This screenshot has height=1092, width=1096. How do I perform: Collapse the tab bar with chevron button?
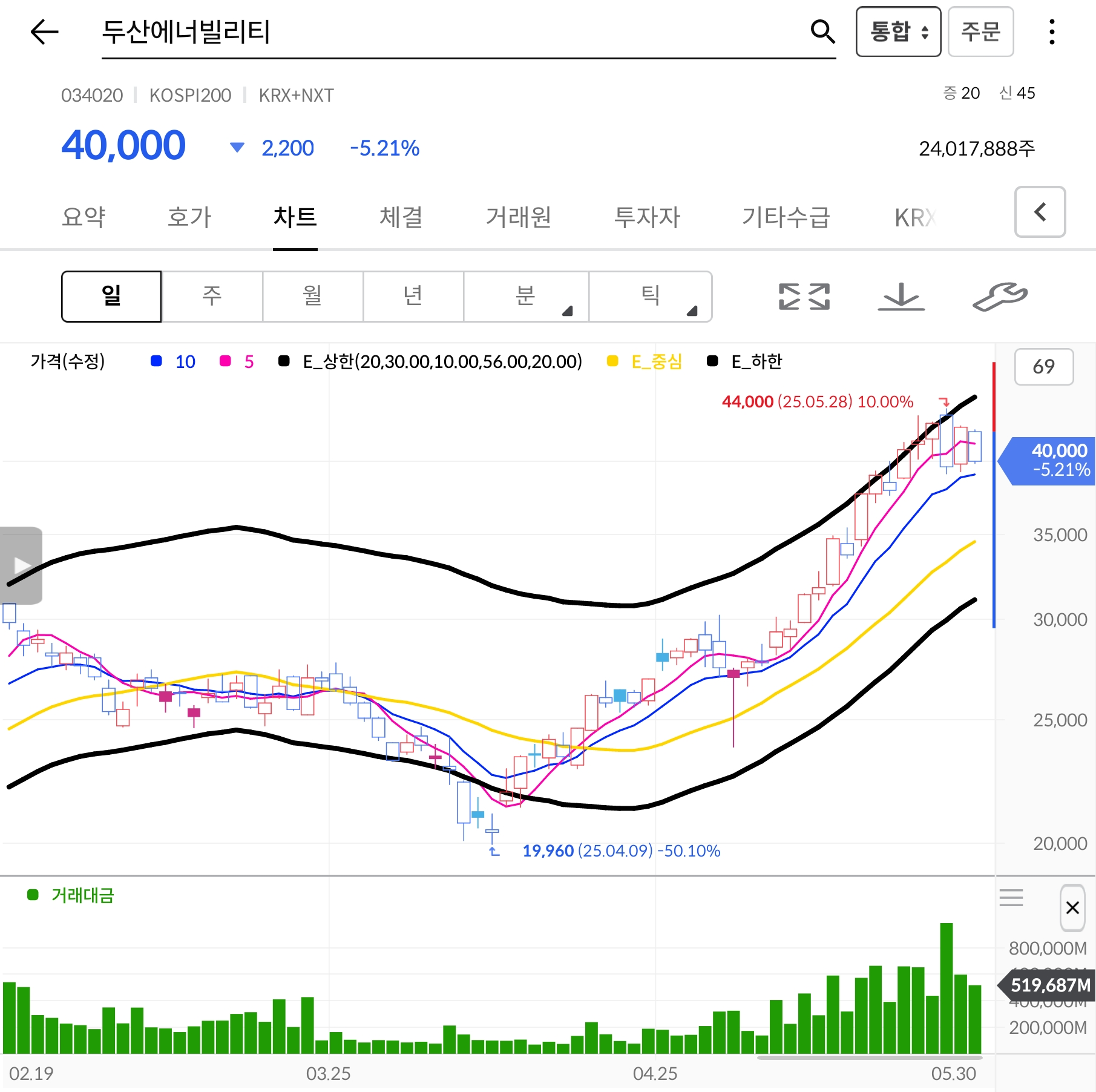click(1040, 212)
